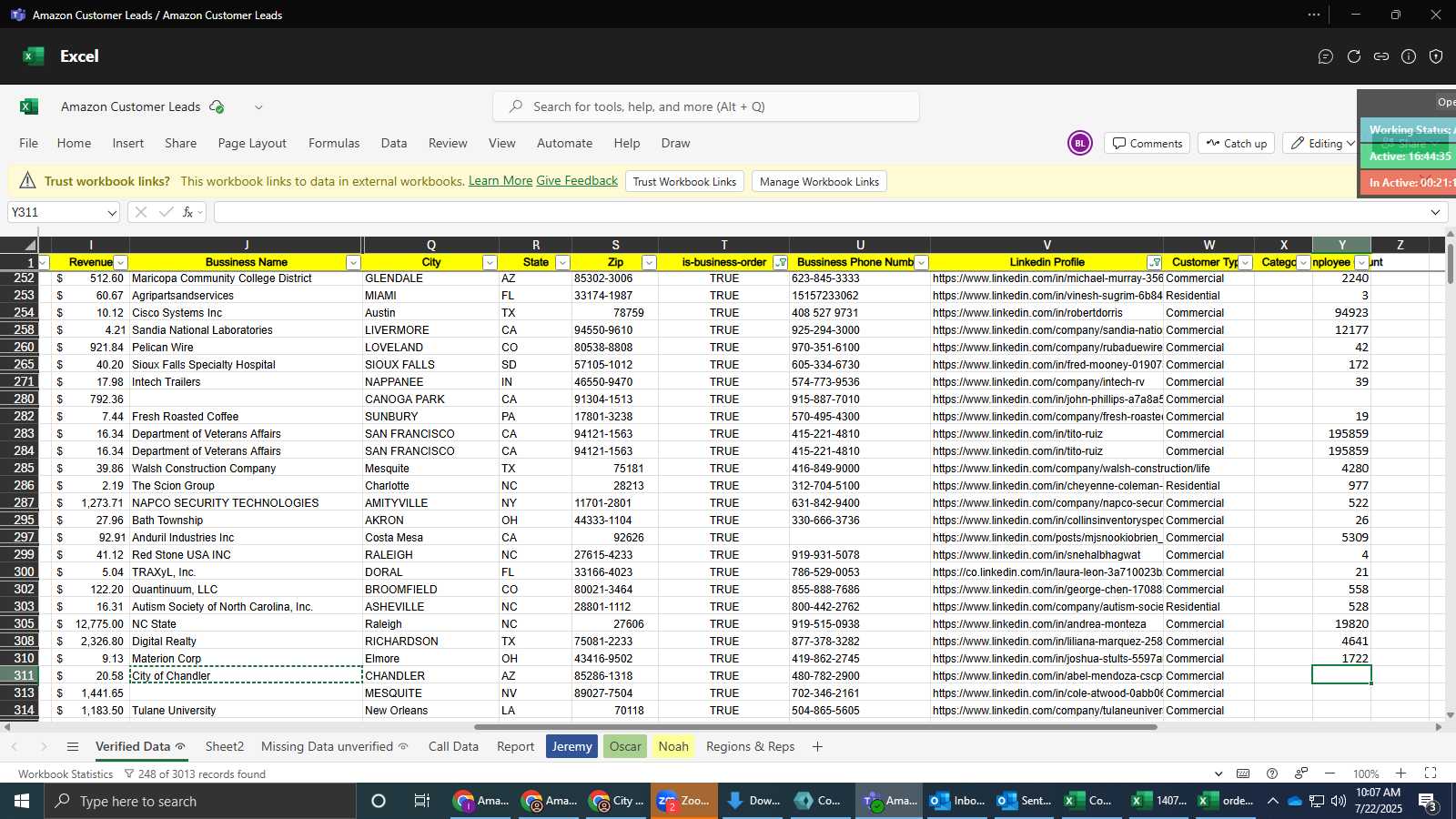Expand the Name Box dropdown arrow
The height and width of the screenshot is (819, 1456).
(112, 212)
